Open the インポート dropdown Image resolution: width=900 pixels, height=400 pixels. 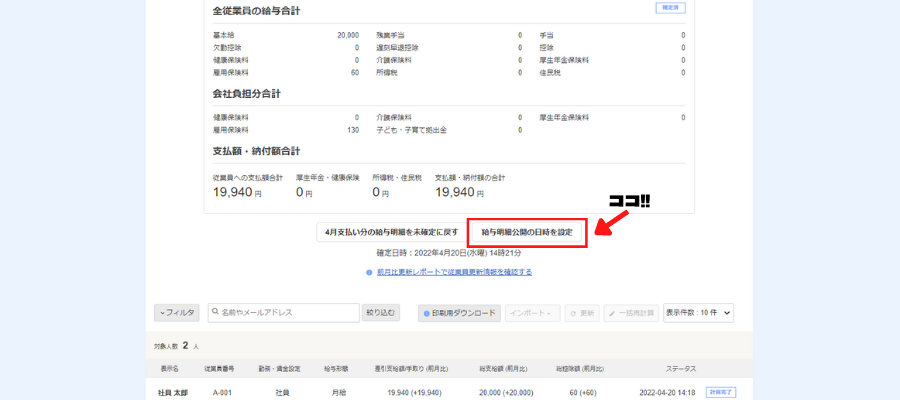click(x=532, y=313)
